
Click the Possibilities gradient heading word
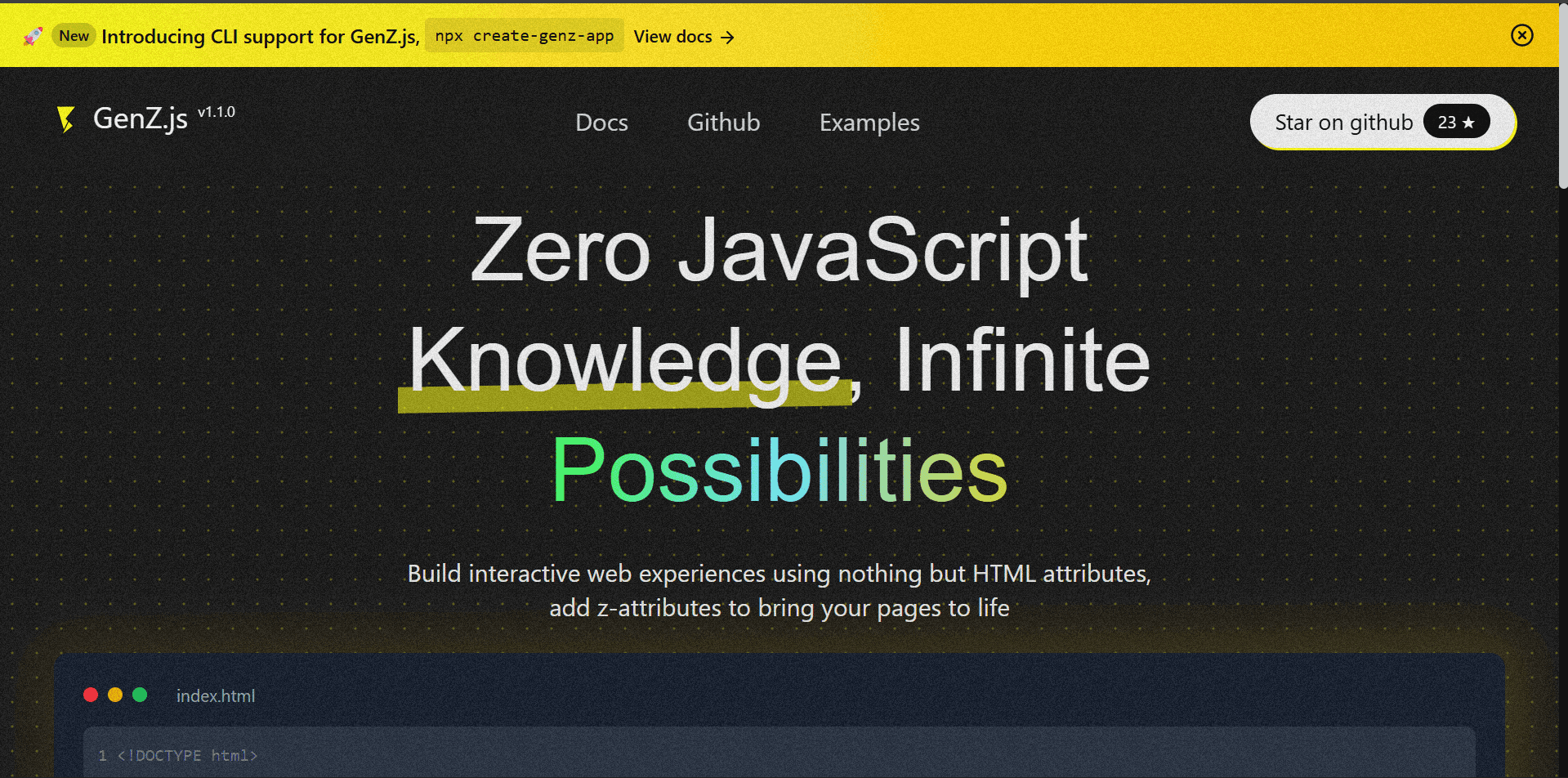pos(780,471)
